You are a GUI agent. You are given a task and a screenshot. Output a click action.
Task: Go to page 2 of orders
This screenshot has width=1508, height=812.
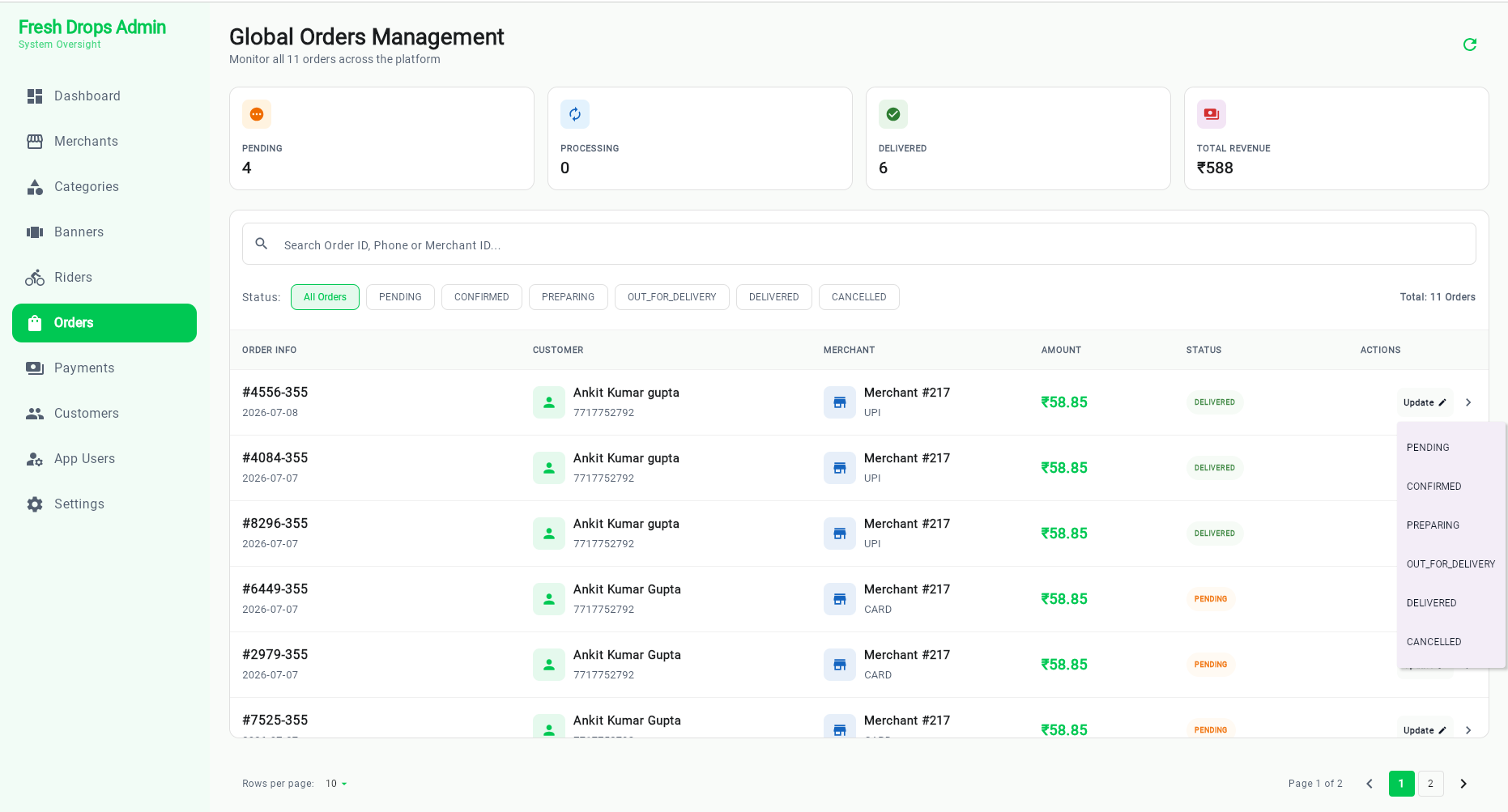click(x=1431, y=784)
